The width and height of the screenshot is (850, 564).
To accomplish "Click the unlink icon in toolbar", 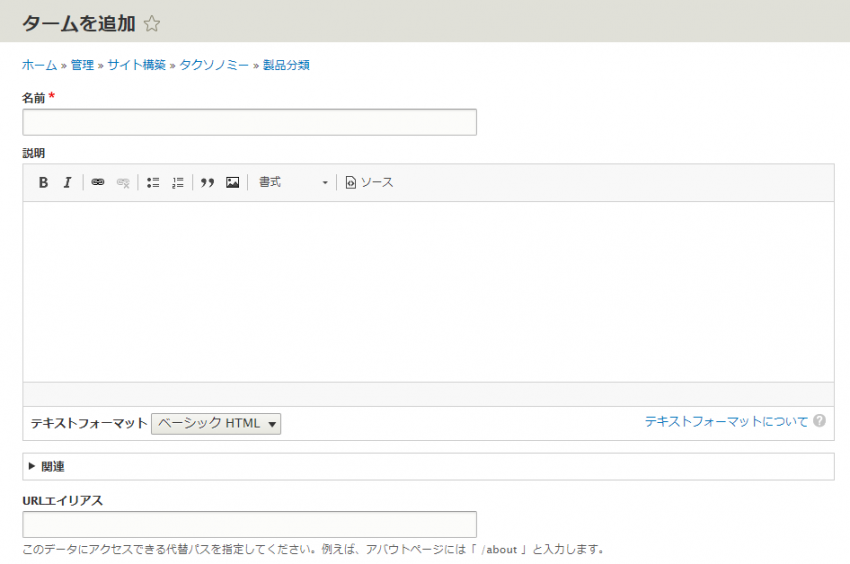I will click(122, 183).
